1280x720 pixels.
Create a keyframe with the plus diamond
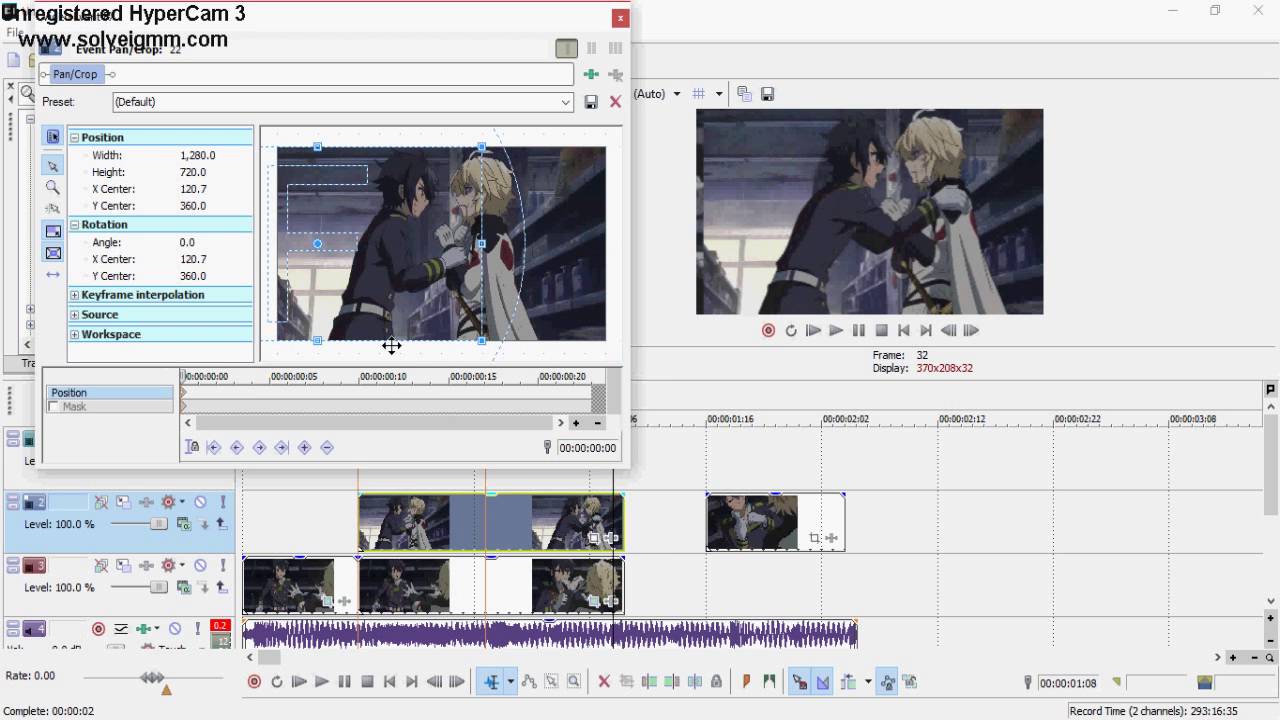tap(304, 448)
